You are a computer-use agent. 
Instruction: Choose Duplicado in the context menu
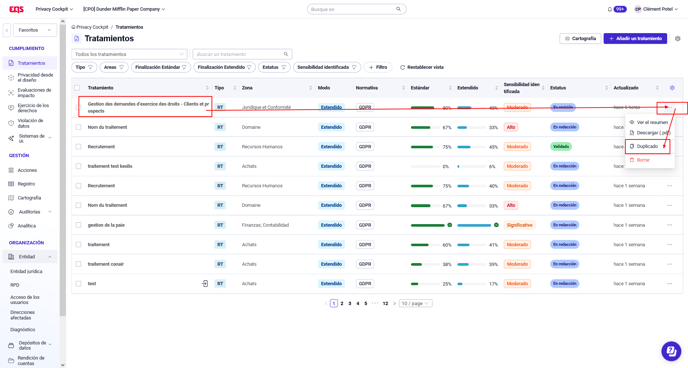click(648, 146)
